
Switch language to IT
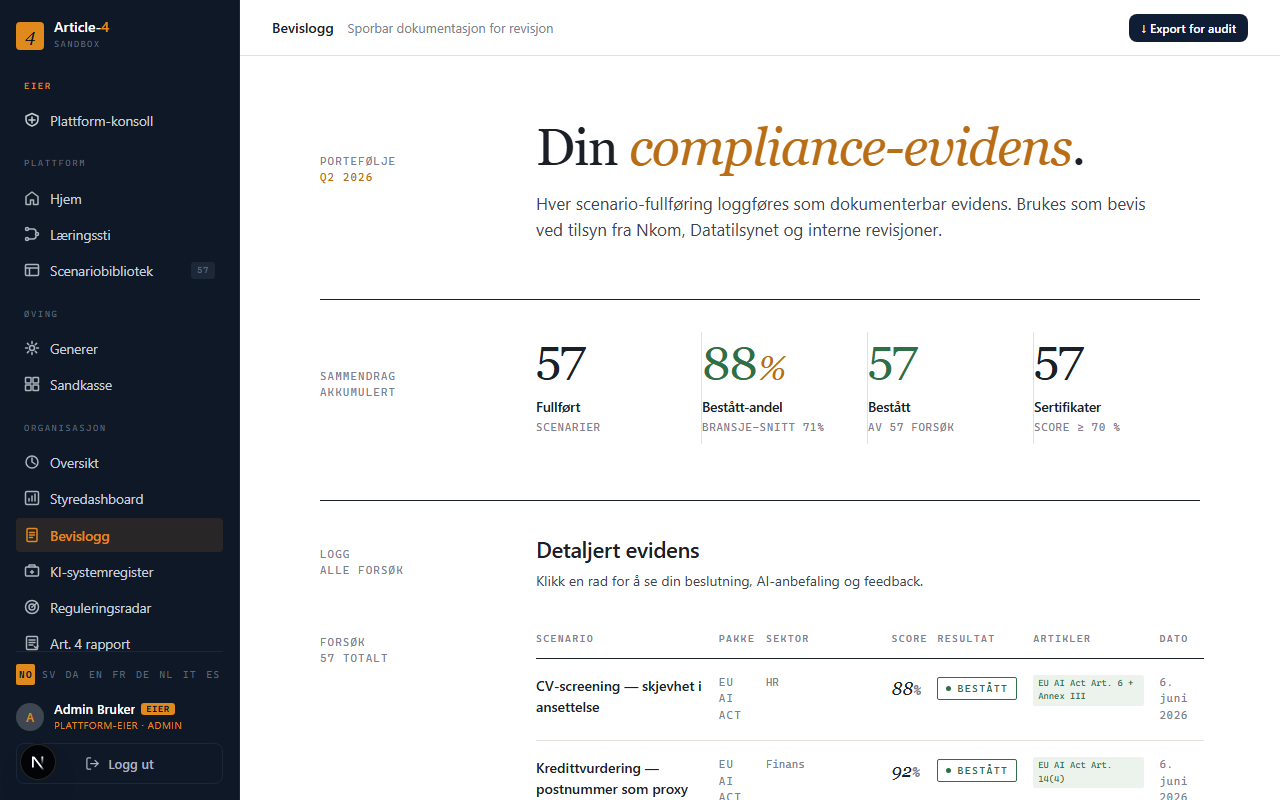coord(190,675)
